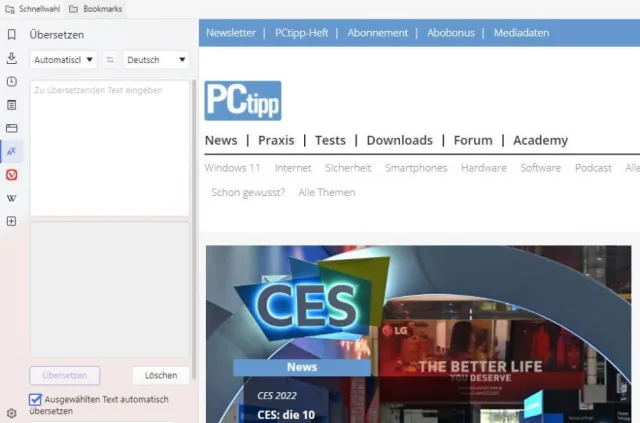Focus the text-to-translate input field
The image size is (640, 423).
click(110, 148)
